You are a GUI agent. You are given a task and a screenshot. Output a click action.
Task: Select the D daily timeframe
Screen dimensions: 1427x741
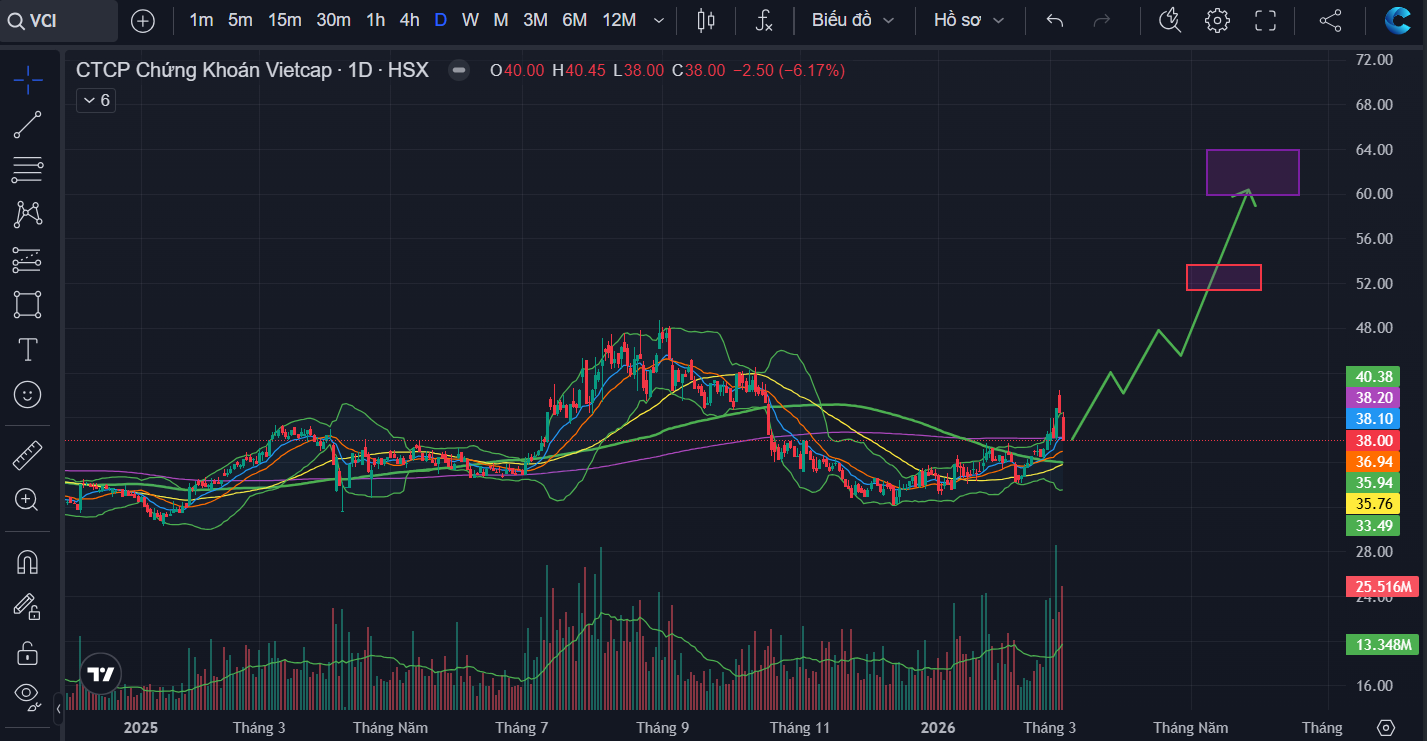440,20
